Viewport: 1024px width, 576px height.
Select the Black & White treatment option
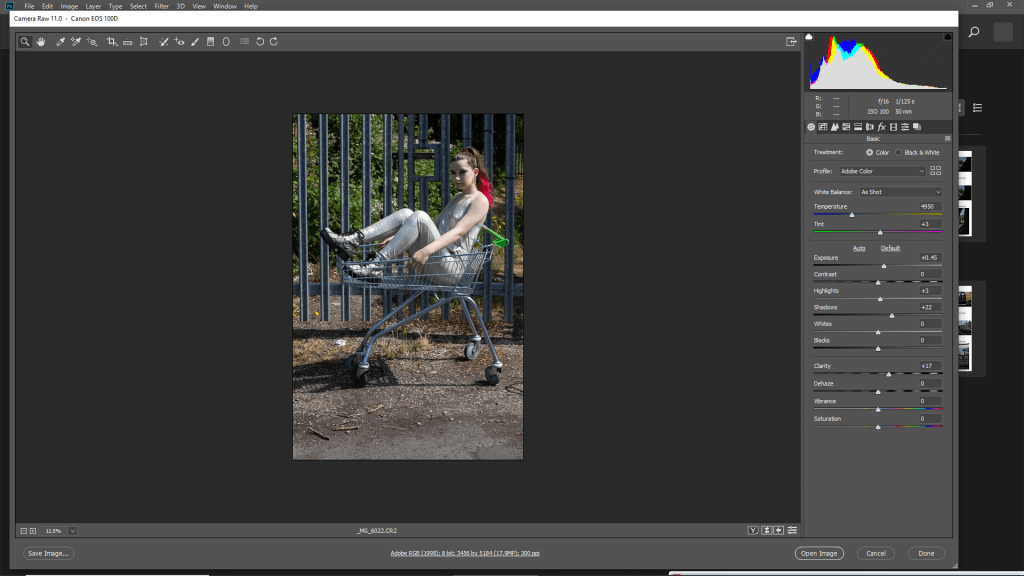[898, 152]
